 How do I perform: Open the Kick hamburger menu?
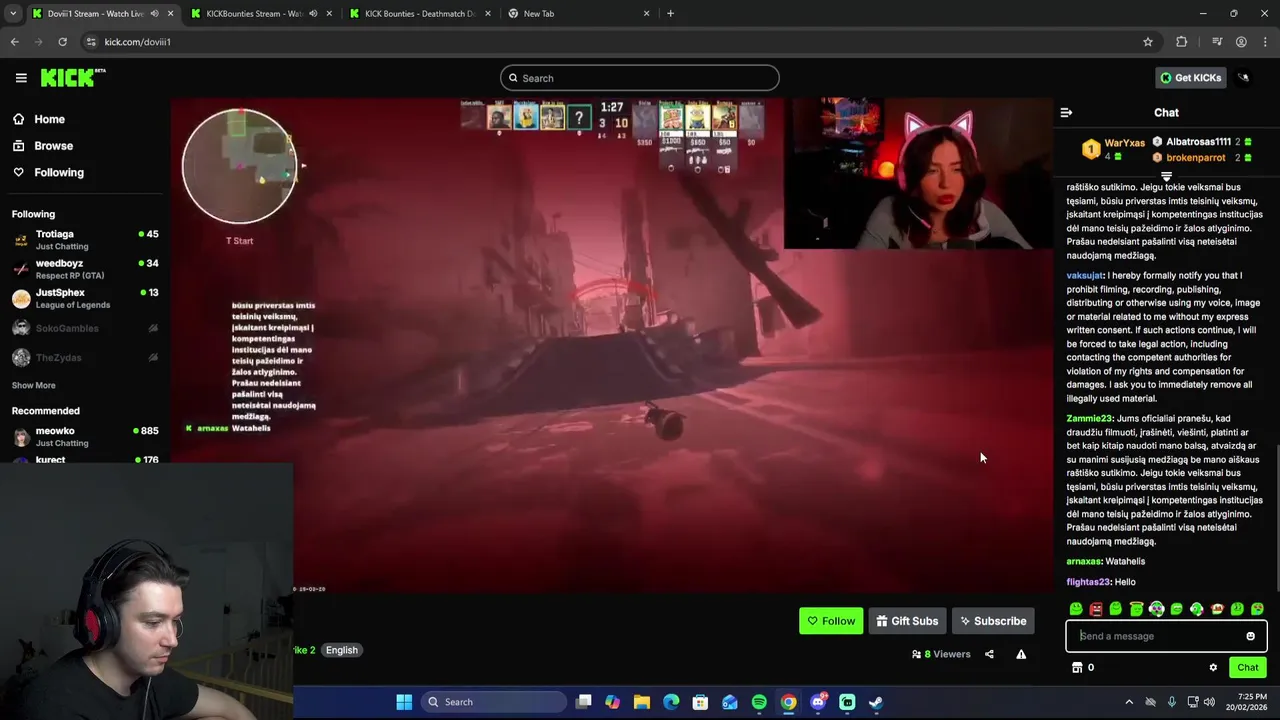click(21, 78)
